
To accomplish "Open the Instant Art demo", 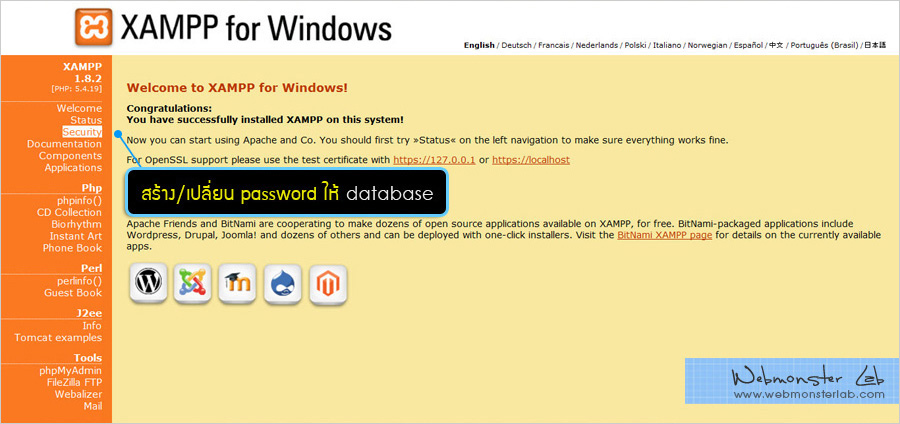I will click(x=76, y=236).
